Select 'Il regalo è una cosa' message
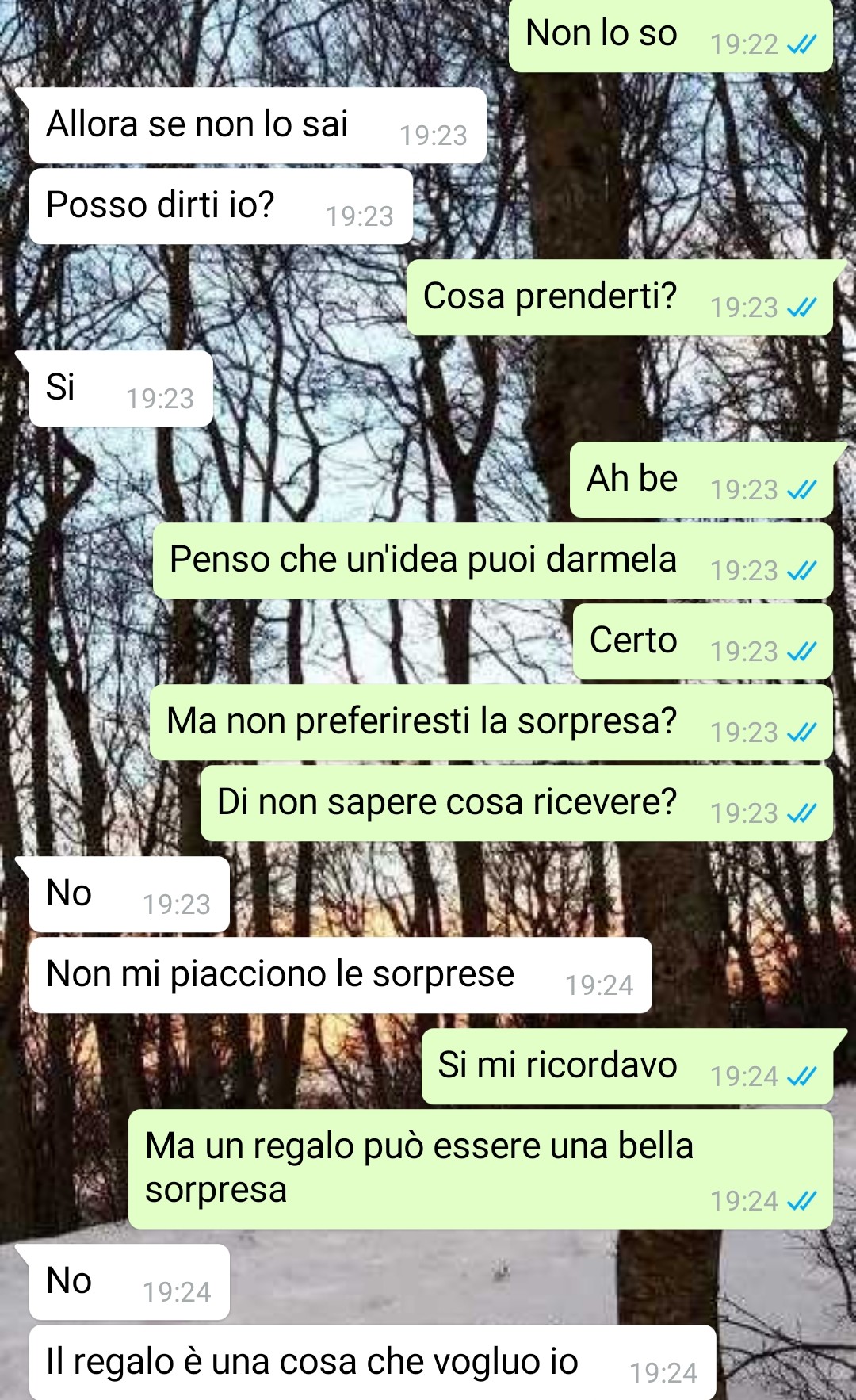 (x=373, y=1363)
